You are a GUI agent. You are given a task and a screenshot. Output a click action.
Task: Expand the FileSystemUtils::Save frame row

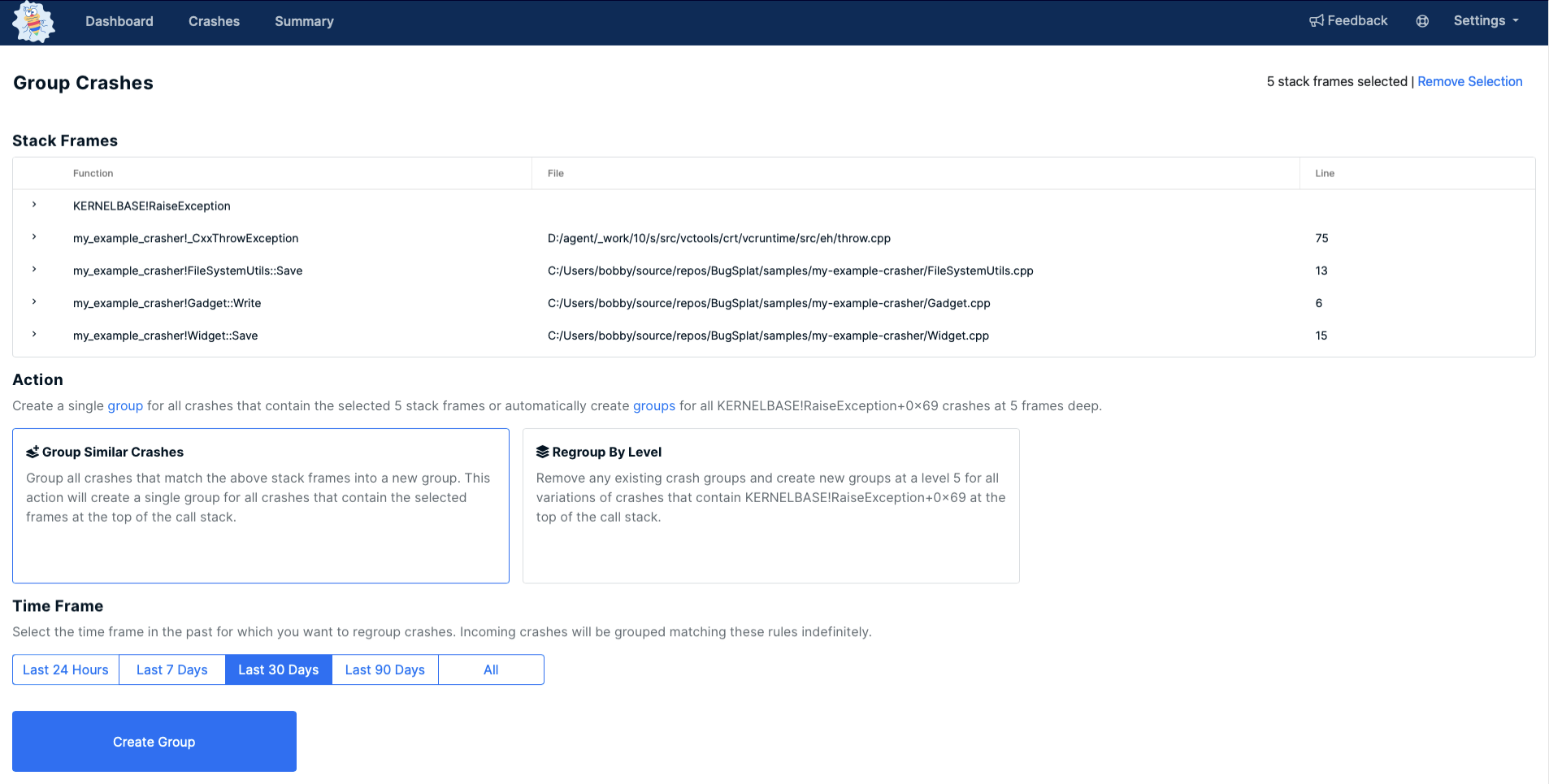coord(34,269)
